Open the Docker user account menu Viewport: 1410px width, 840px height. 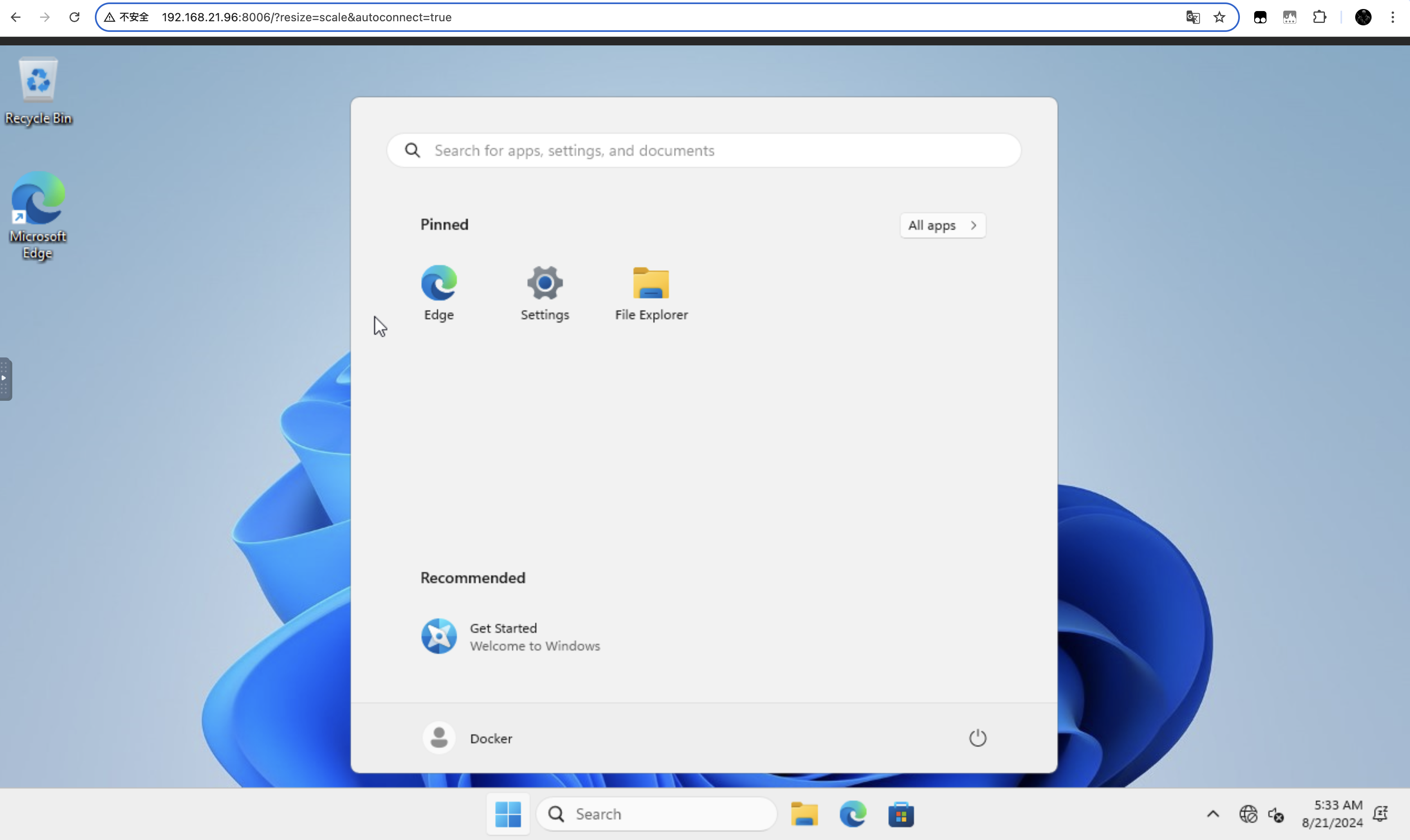468,738
